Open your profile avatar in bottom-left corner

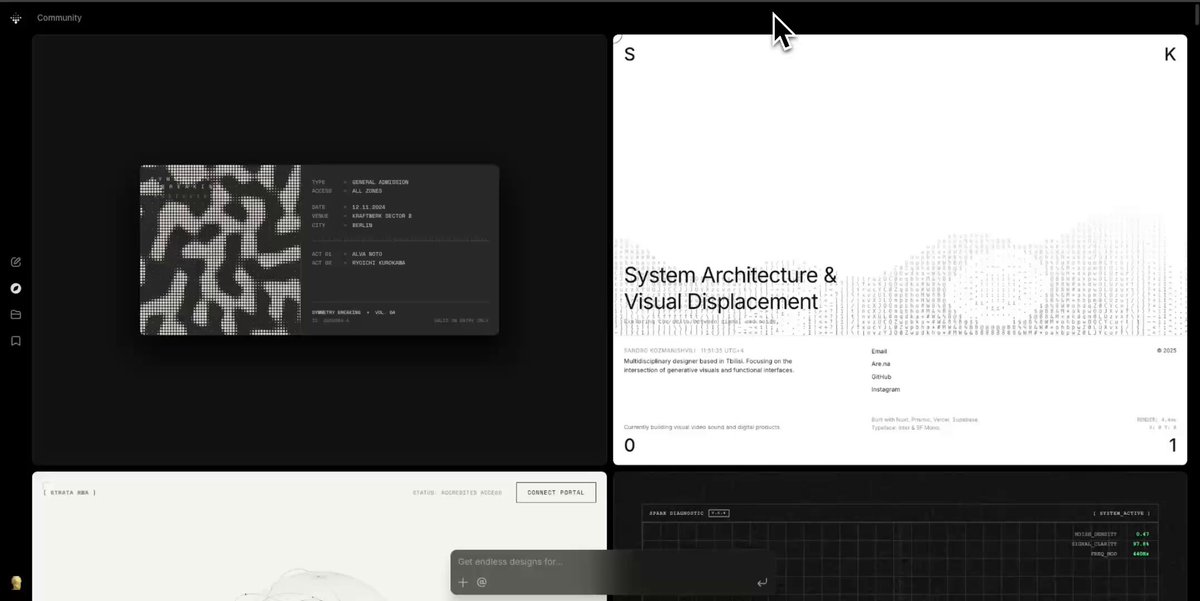point(15,585)
